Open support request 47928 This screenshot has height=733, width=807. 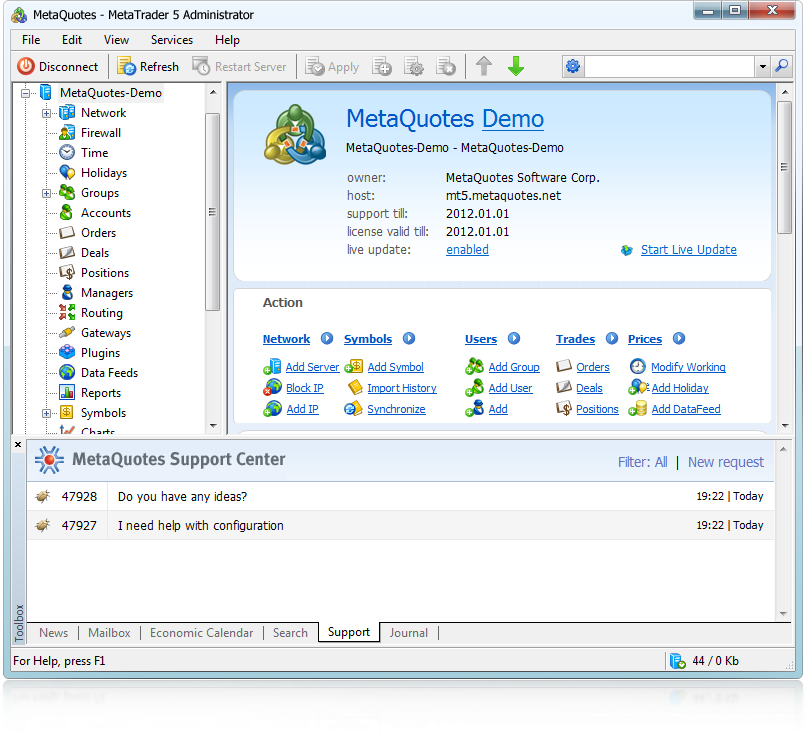click(x=400, y=496)
